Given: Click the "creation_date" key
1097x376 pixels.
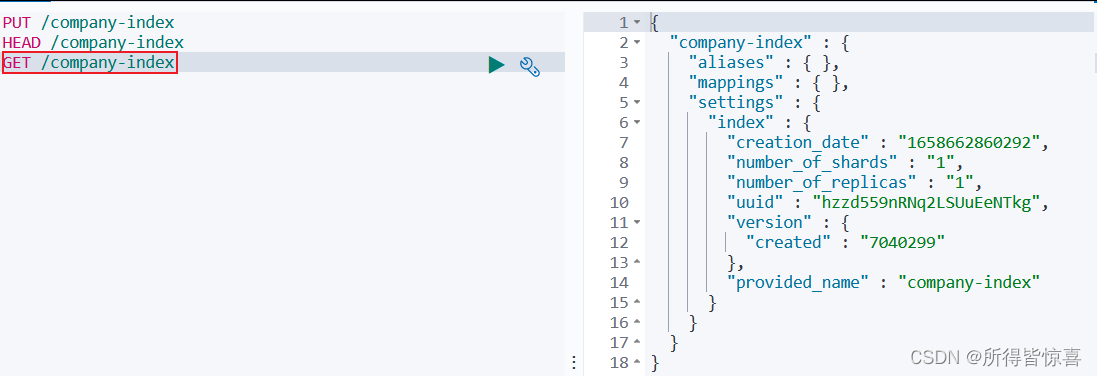Looking at the screenshot, I should (x=799, y=143).
